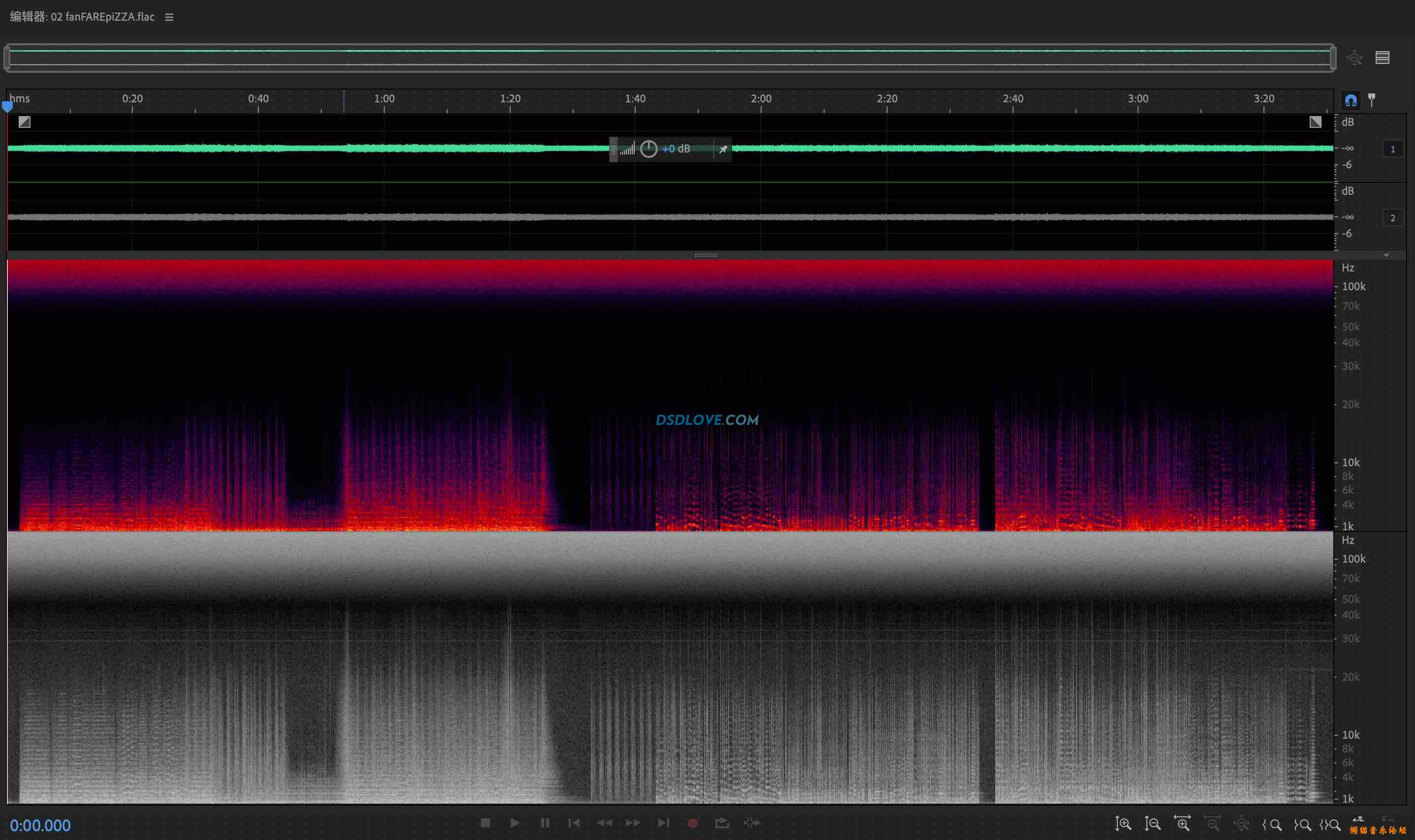
Task: Click Zoom Out amplitude icon
Action: 1152,824
